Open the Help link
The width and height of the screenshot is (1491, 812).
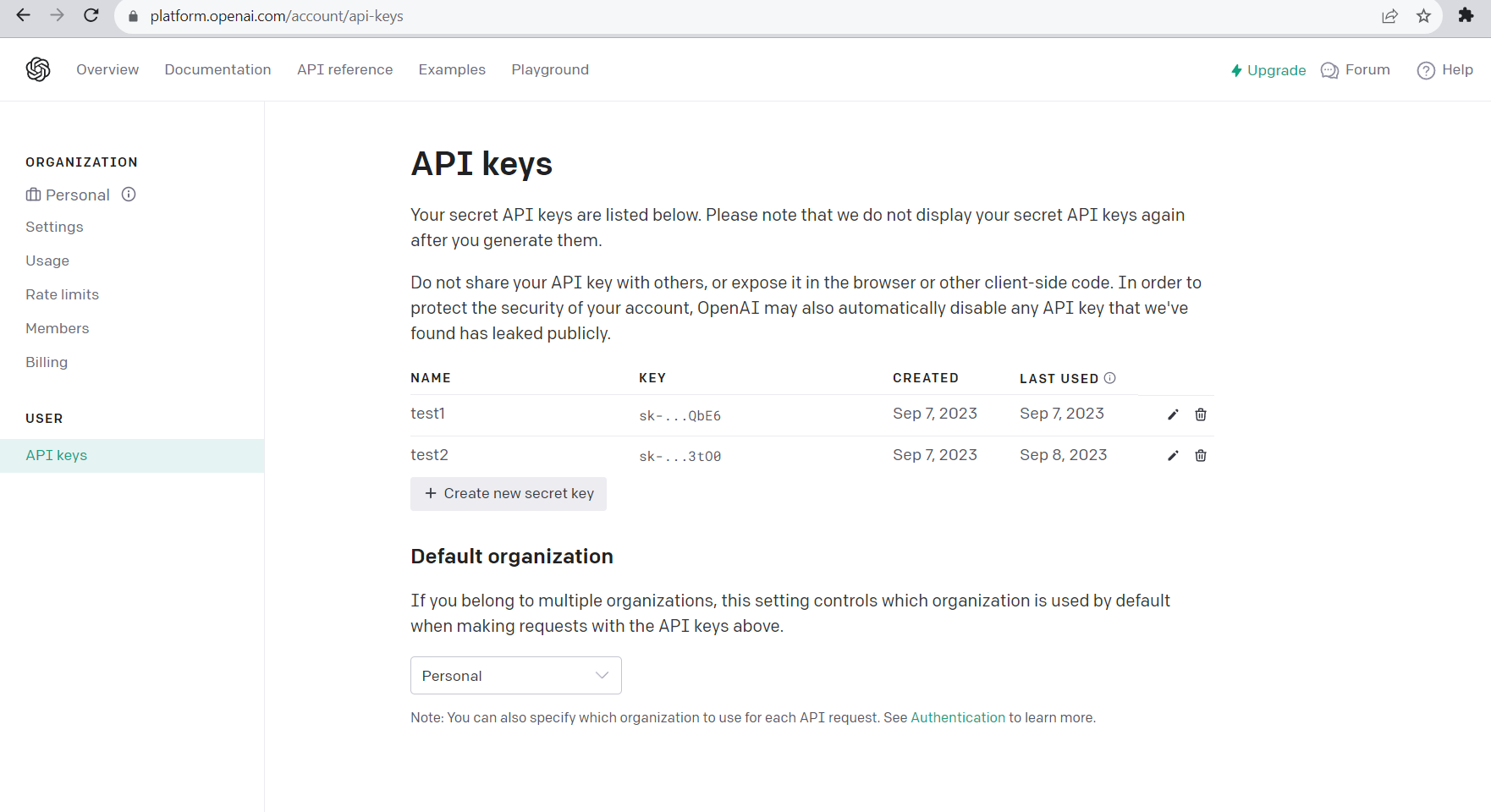[1457, 69]
